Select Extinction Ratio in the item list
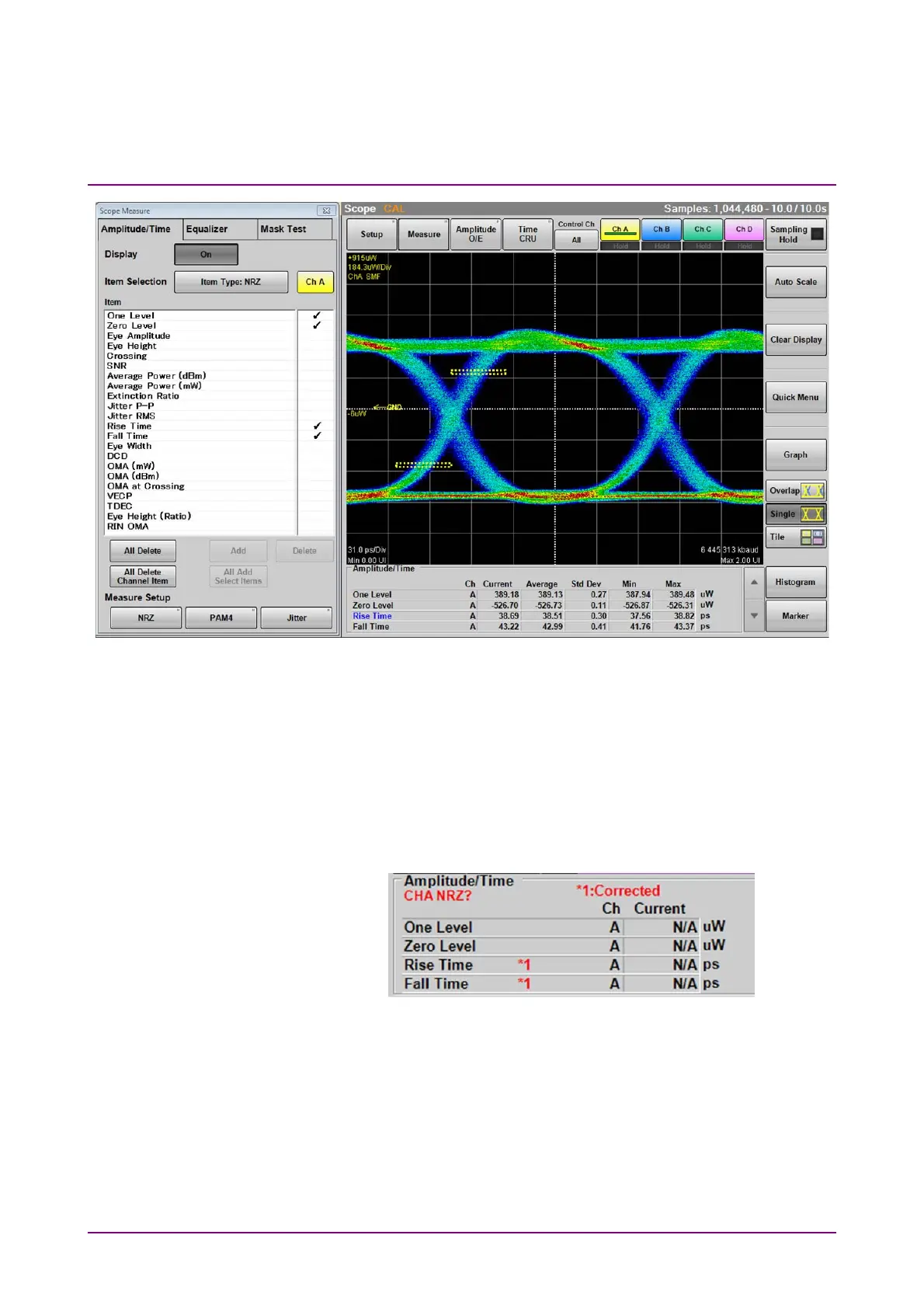Screen dimensions: 924x1308 click(143, 396)
